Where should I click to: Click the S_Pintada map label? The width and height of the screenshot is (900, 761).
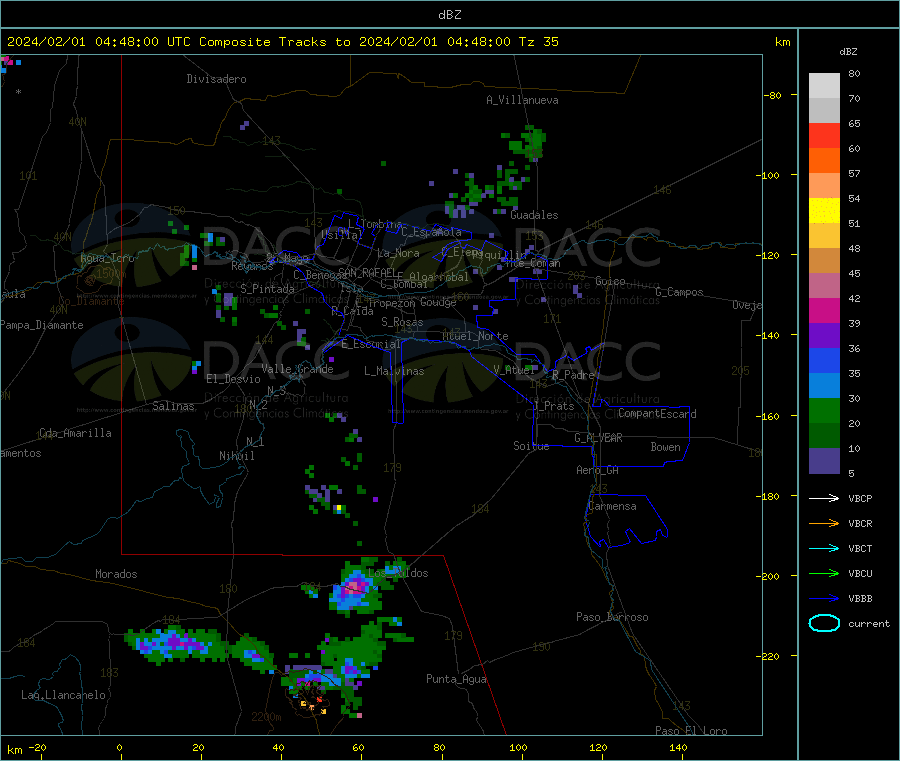[267, 289]
